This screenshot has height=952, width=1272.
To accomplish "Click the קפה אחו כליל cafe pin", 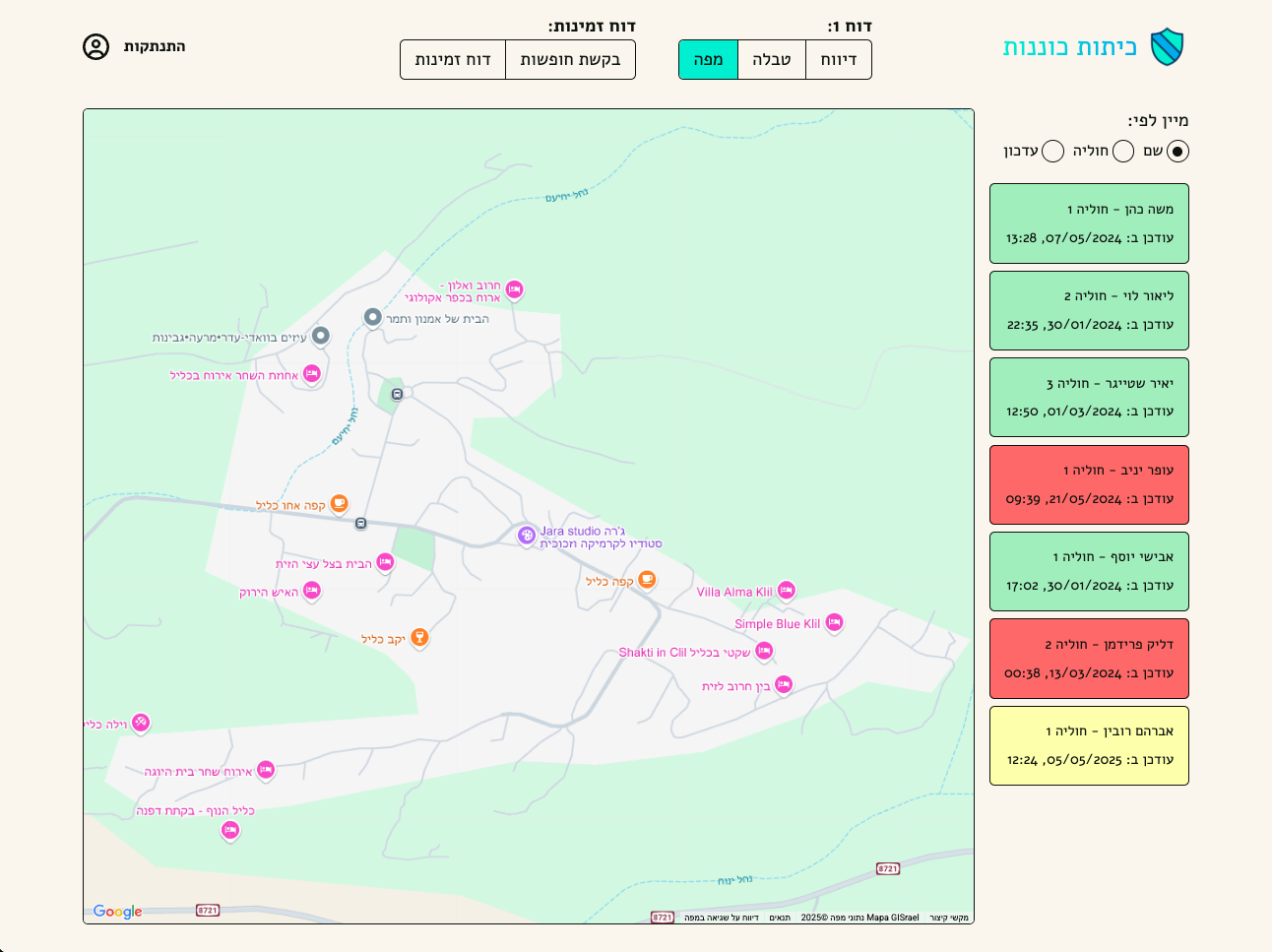I will point(339,504).
